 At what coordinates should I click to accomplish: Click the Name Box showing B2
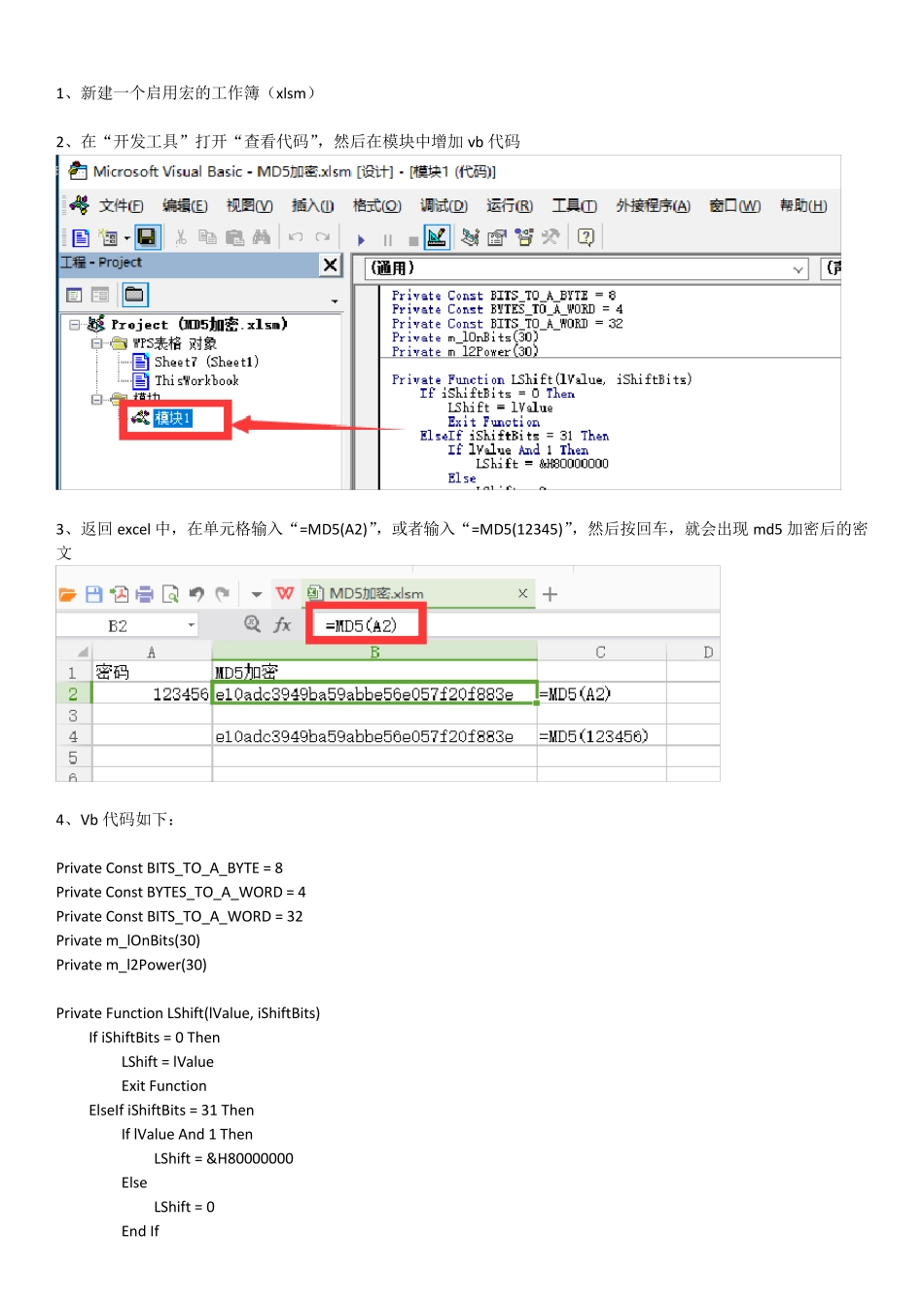click(x=118, y=625)
